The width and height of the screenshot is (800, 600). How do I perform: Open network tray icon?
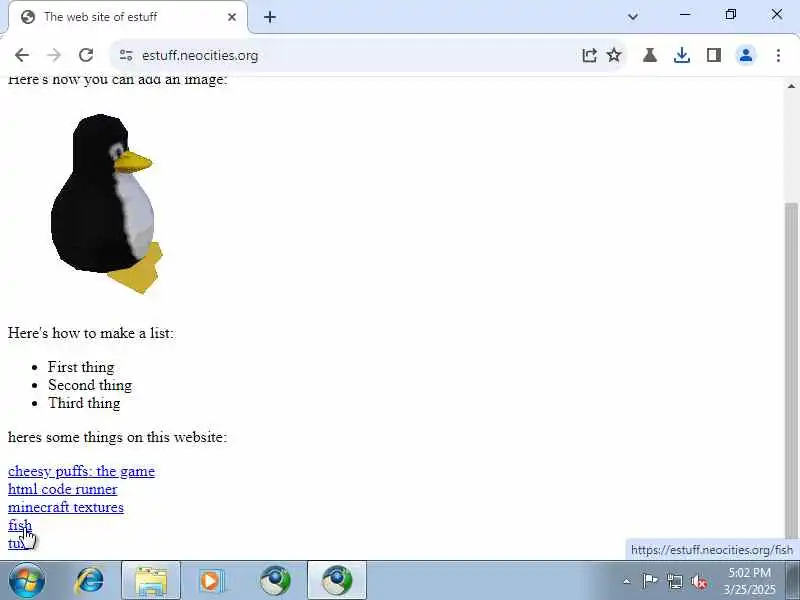pos(675,581)
